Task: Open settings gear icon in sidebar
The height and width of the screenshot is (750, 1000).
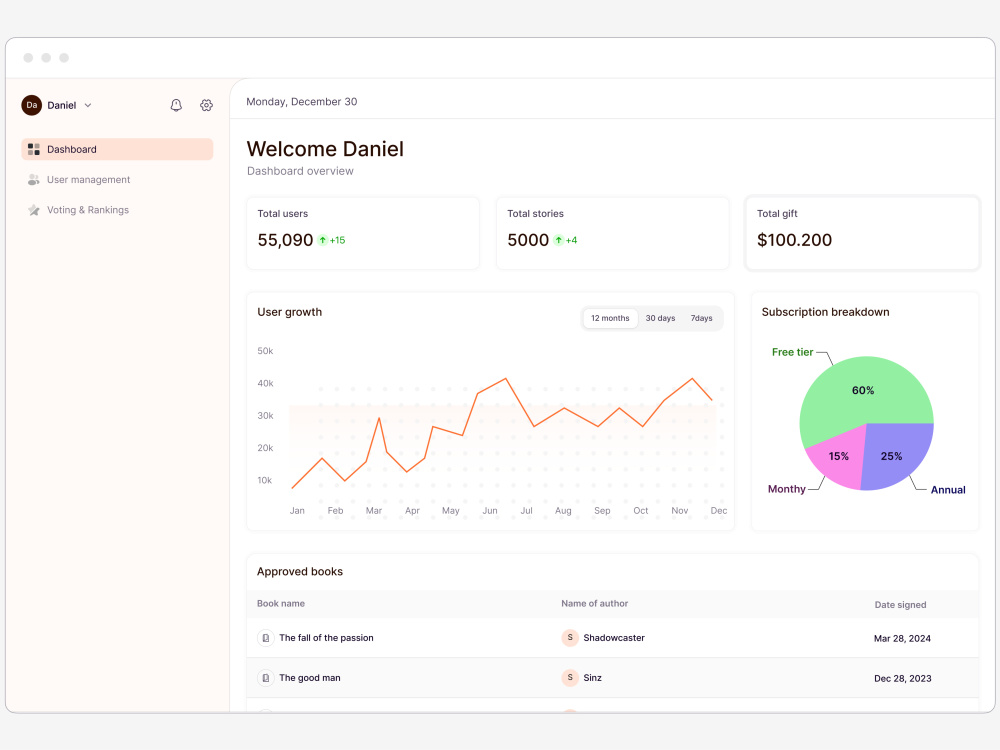Action: tap(206, 105)
